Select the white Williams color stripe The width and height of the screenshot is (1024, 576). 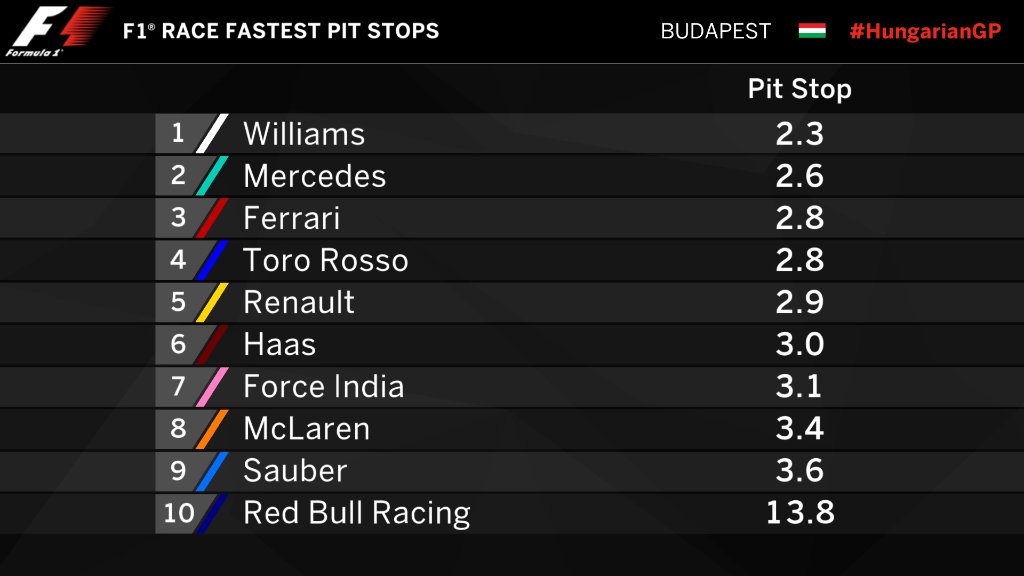[x=212, y=133]
